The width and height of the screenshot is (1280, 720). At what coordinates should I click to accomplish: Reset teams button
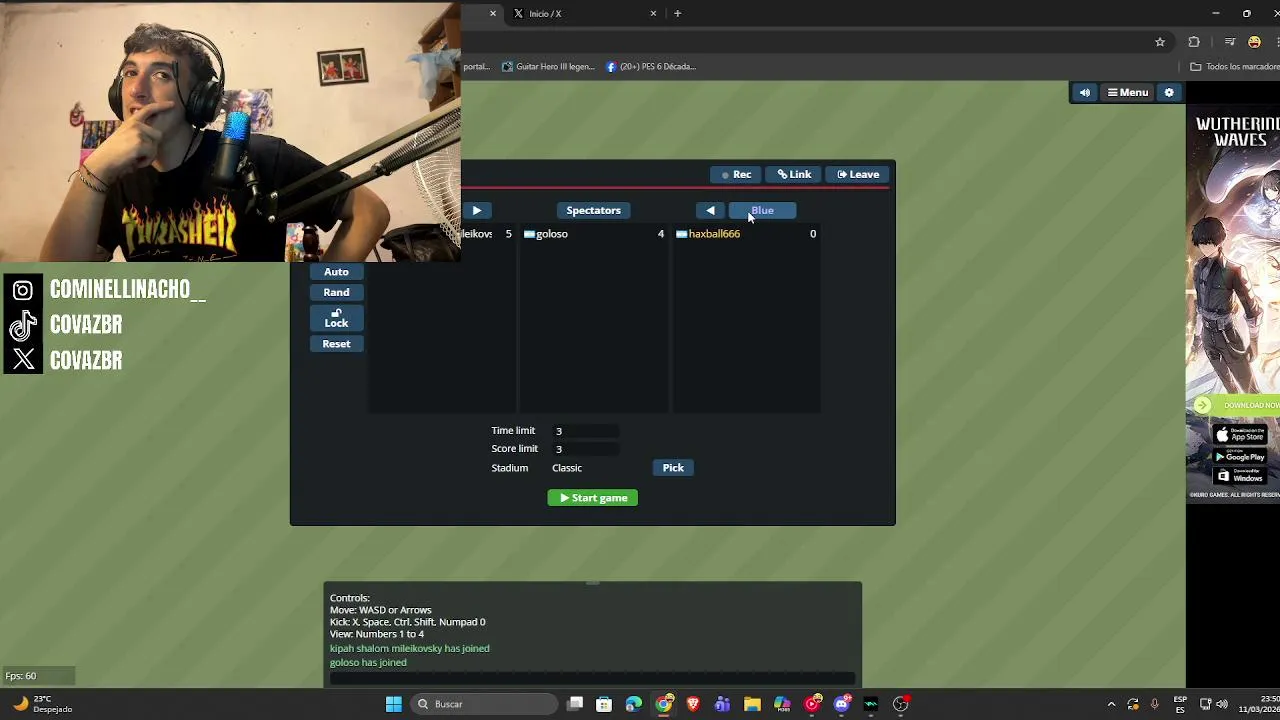336,344
